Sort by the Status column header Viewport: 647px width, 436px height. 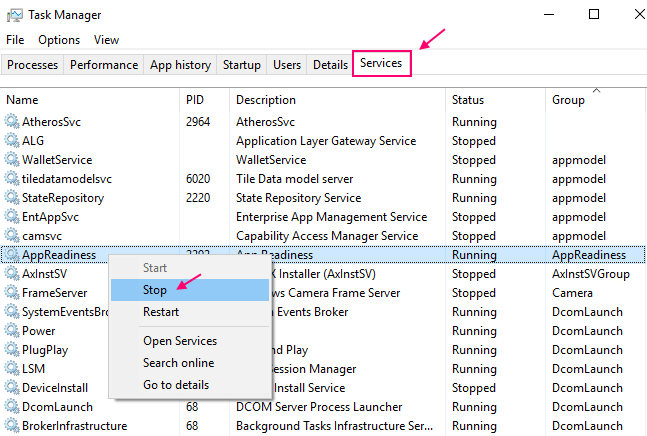(x=468, y=100)
